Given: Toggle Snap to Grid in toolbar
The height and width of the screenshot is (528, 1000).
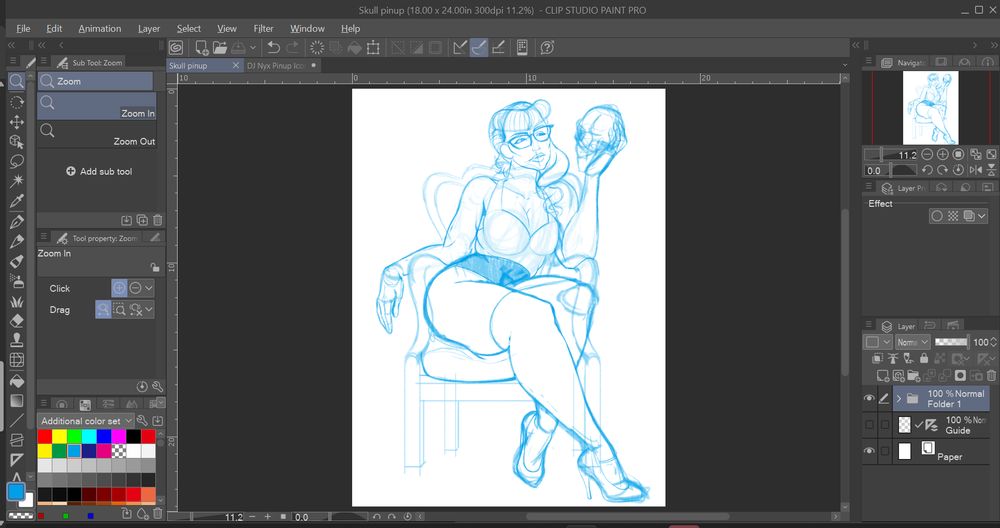Looking at the screenshot, I should (x=499, y=48).
